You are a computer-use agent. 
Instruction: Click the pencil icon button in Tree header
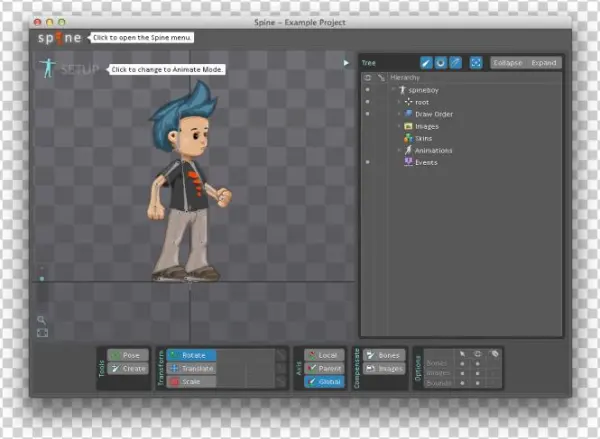point(426,62)
